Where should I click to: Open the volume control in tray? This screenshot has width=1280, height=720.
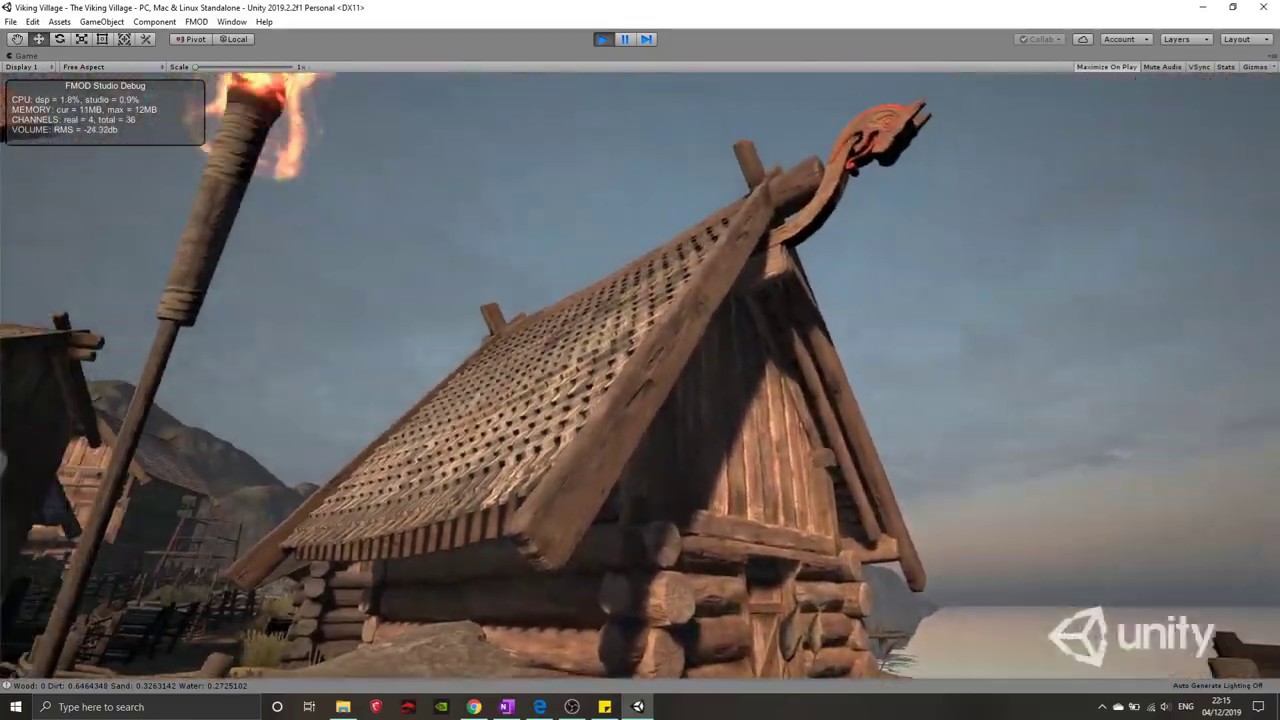[1165, 707]
